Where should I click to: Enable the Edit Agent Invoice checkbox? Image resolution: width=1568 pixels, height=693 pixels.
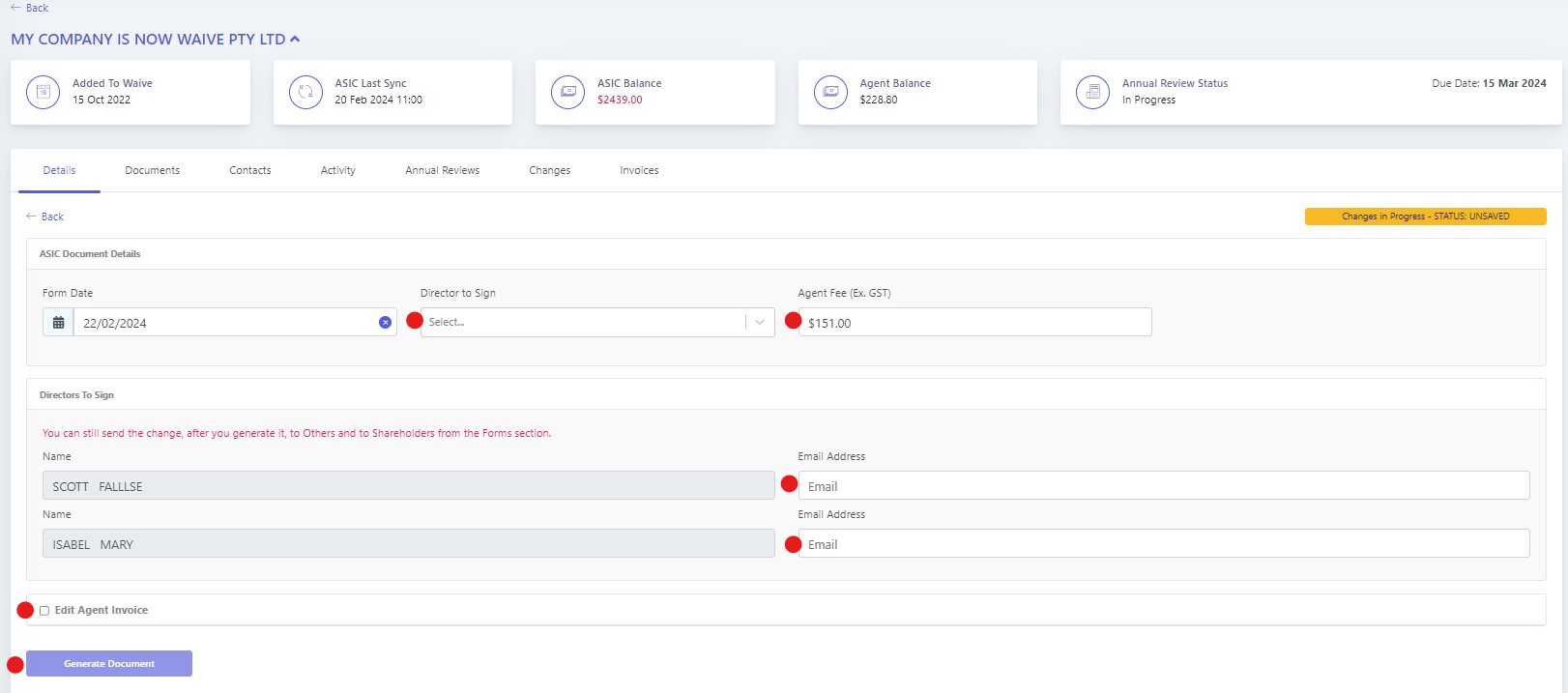pyautogui.click(x=44, y=611)
